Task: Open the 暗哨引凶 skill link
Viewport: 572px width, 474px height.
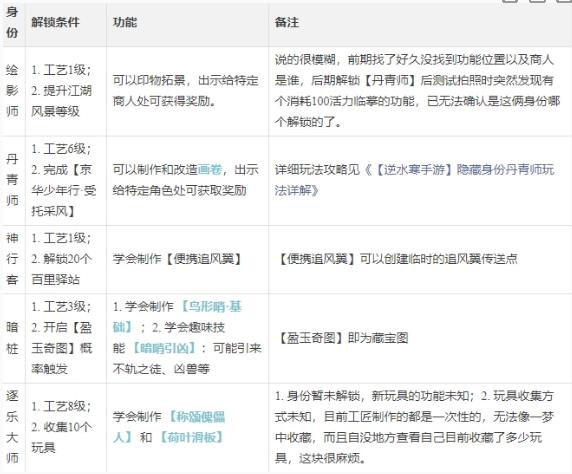Action: point(164,348)
